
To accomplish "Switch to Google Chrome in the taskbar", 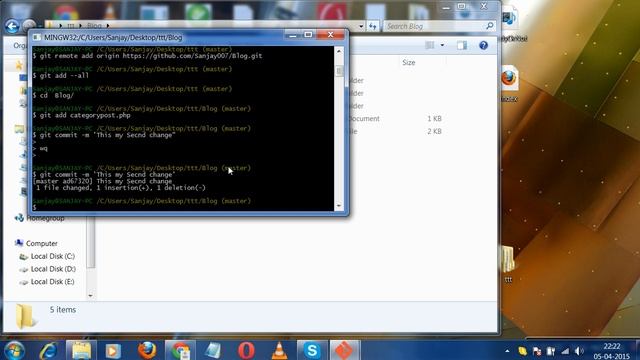I will pos(180,350).
